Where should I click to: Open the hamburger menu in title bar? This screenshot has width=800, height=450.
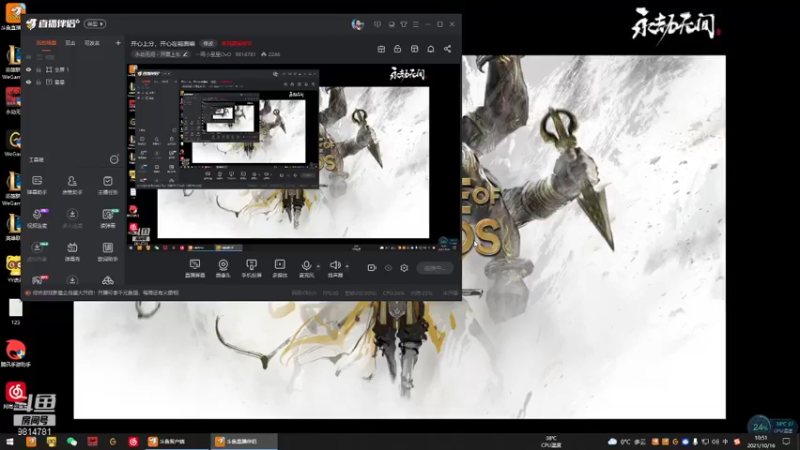[416, 24]
